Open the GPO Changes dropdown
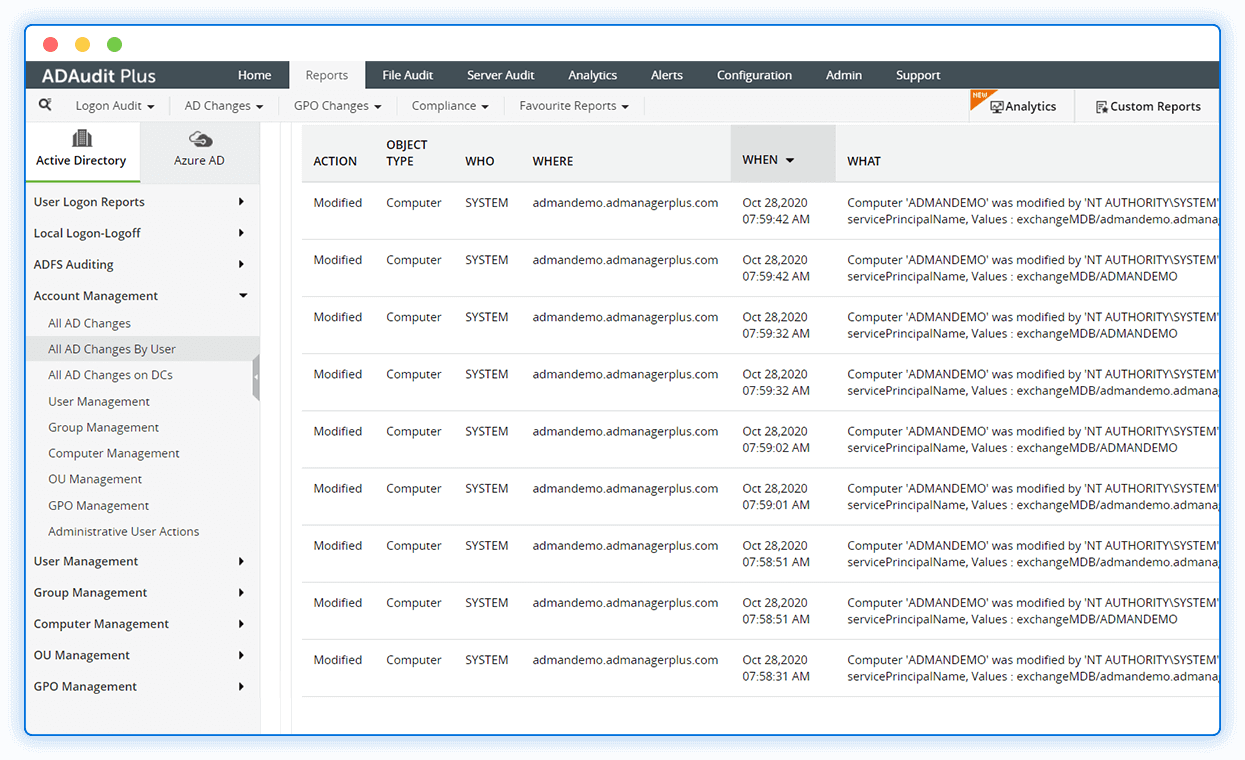 [337, 106]
